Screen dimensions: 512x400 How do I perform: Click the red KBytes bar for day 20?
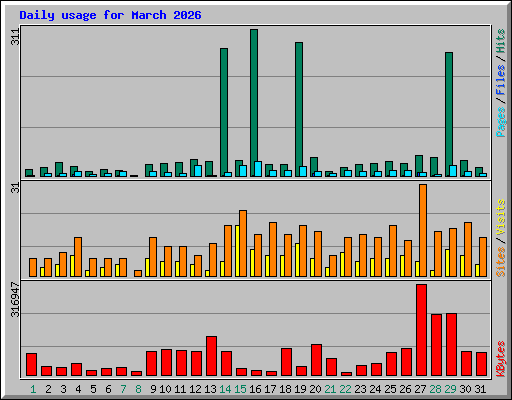(x=316, y=360)
